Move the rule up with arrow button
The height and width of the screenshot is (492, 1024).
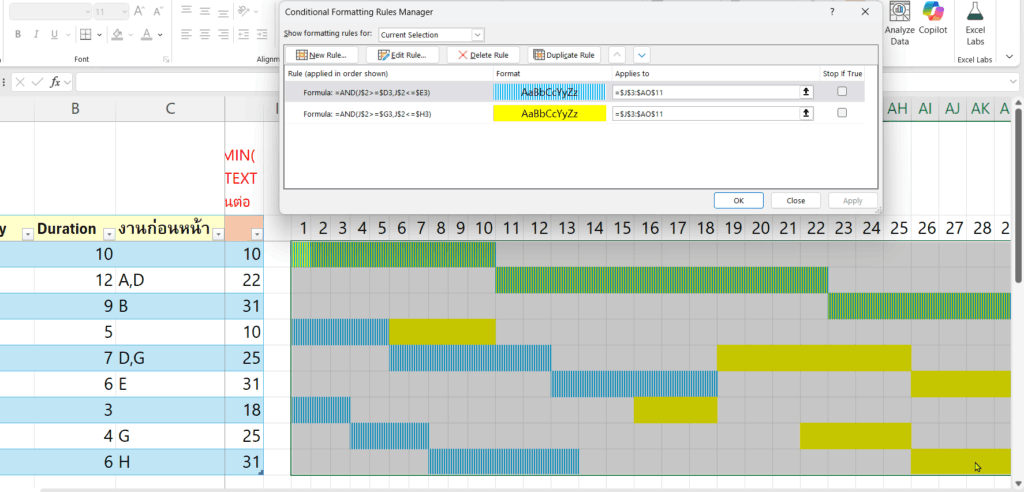click(617, 55)
